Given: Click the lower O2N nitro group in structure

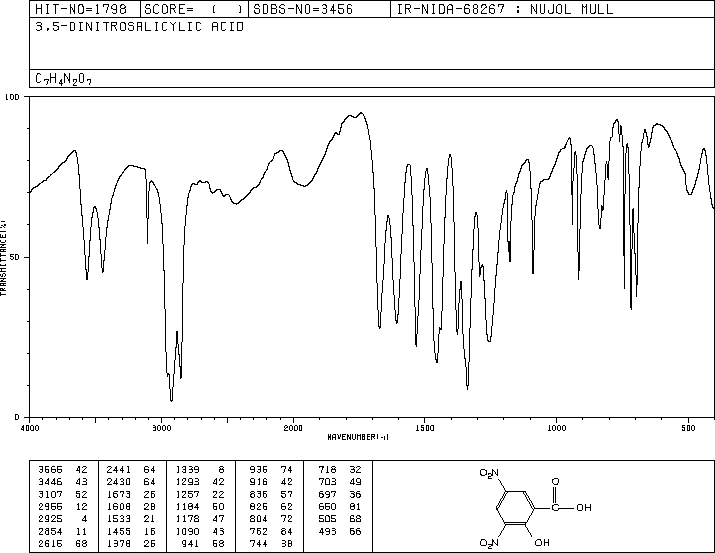Looking at the screenshot, I should tap(489, 543).
